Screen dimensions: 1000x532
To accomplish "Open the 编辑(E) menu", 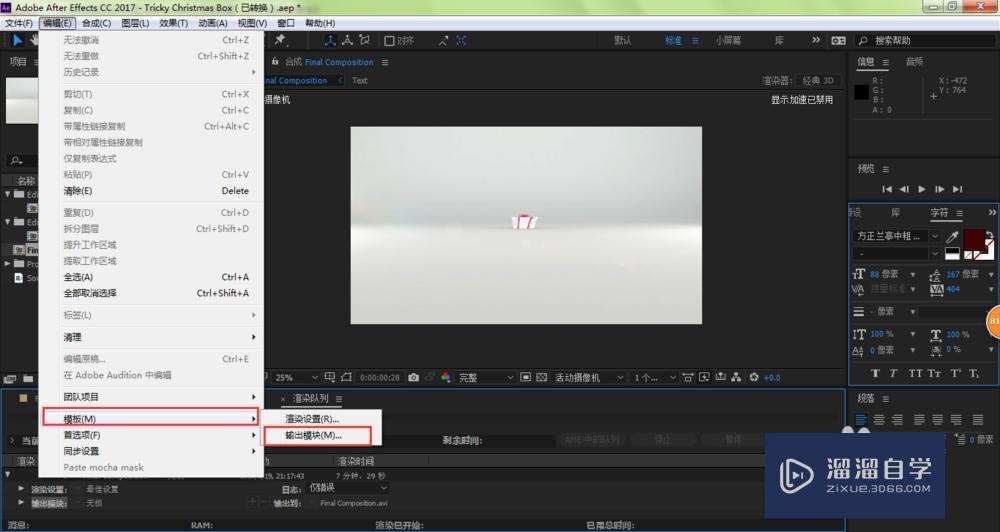I will click(57, 23).
